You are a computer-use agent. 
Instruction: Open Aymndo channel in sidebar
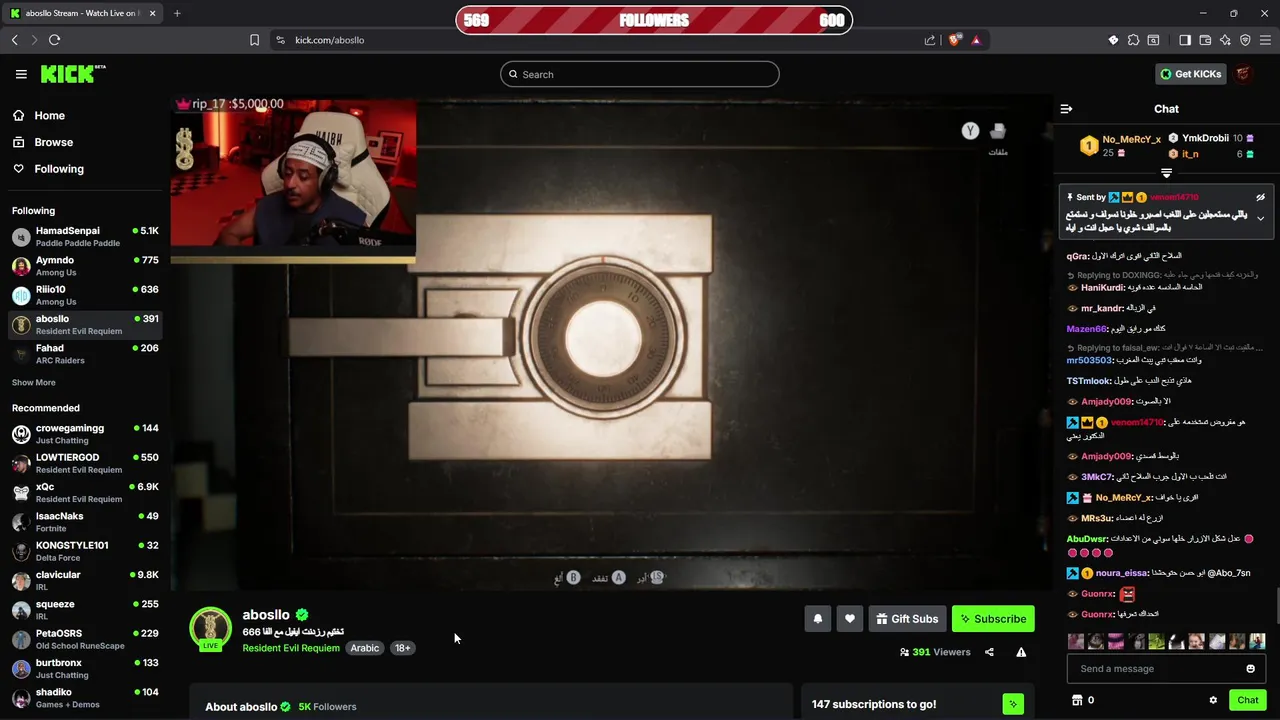click(85, 265)
